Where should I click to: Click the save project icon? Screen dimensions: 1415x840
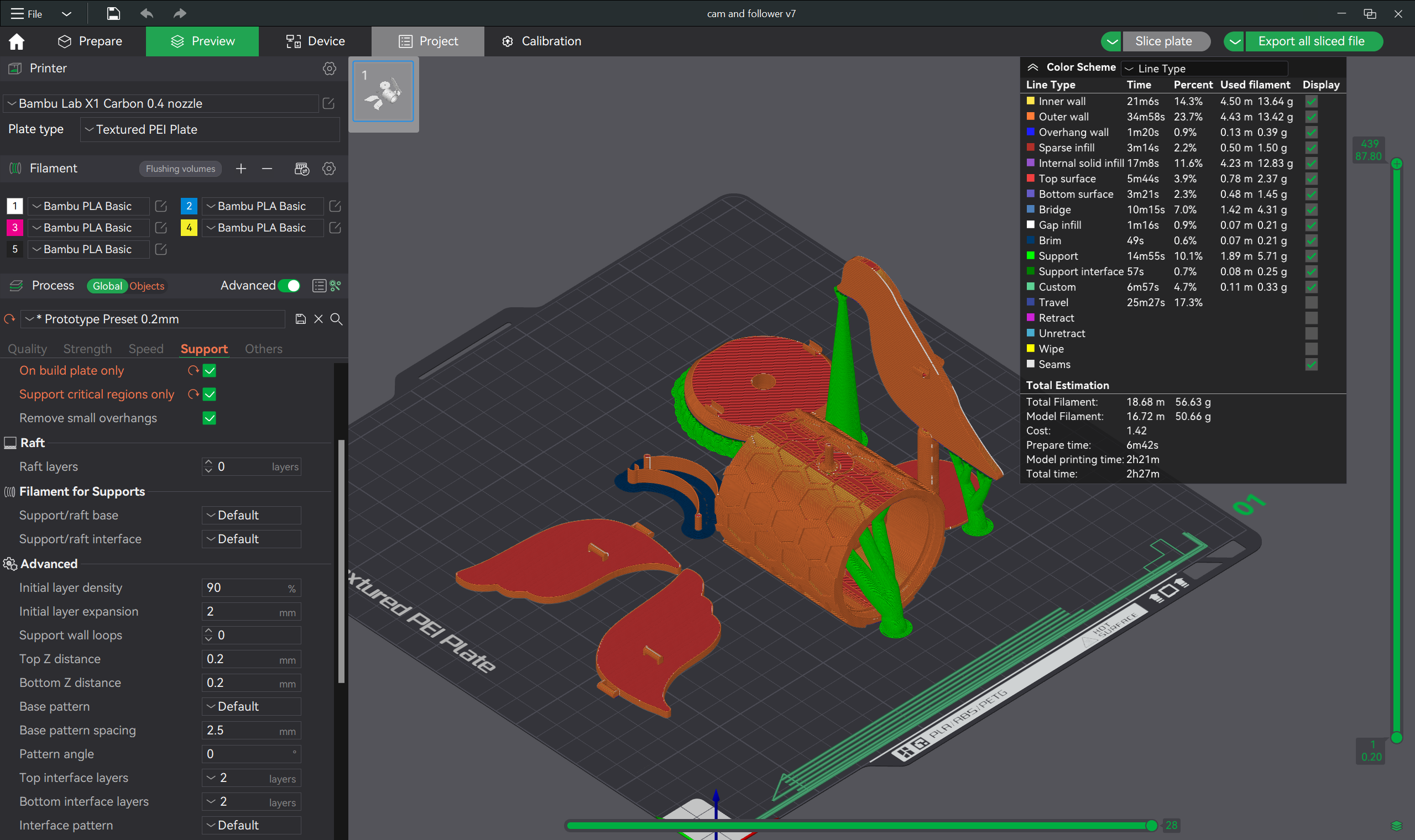click(113, 13)
